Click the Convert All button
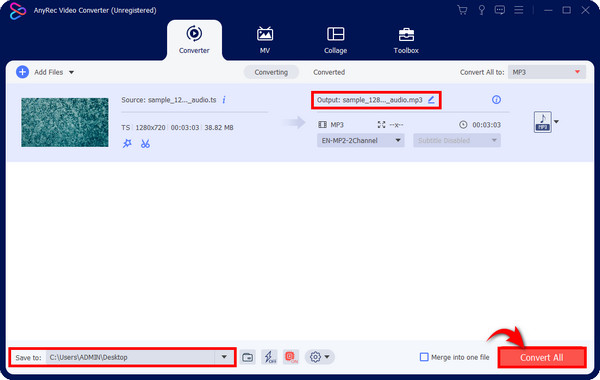 point(542,357)
